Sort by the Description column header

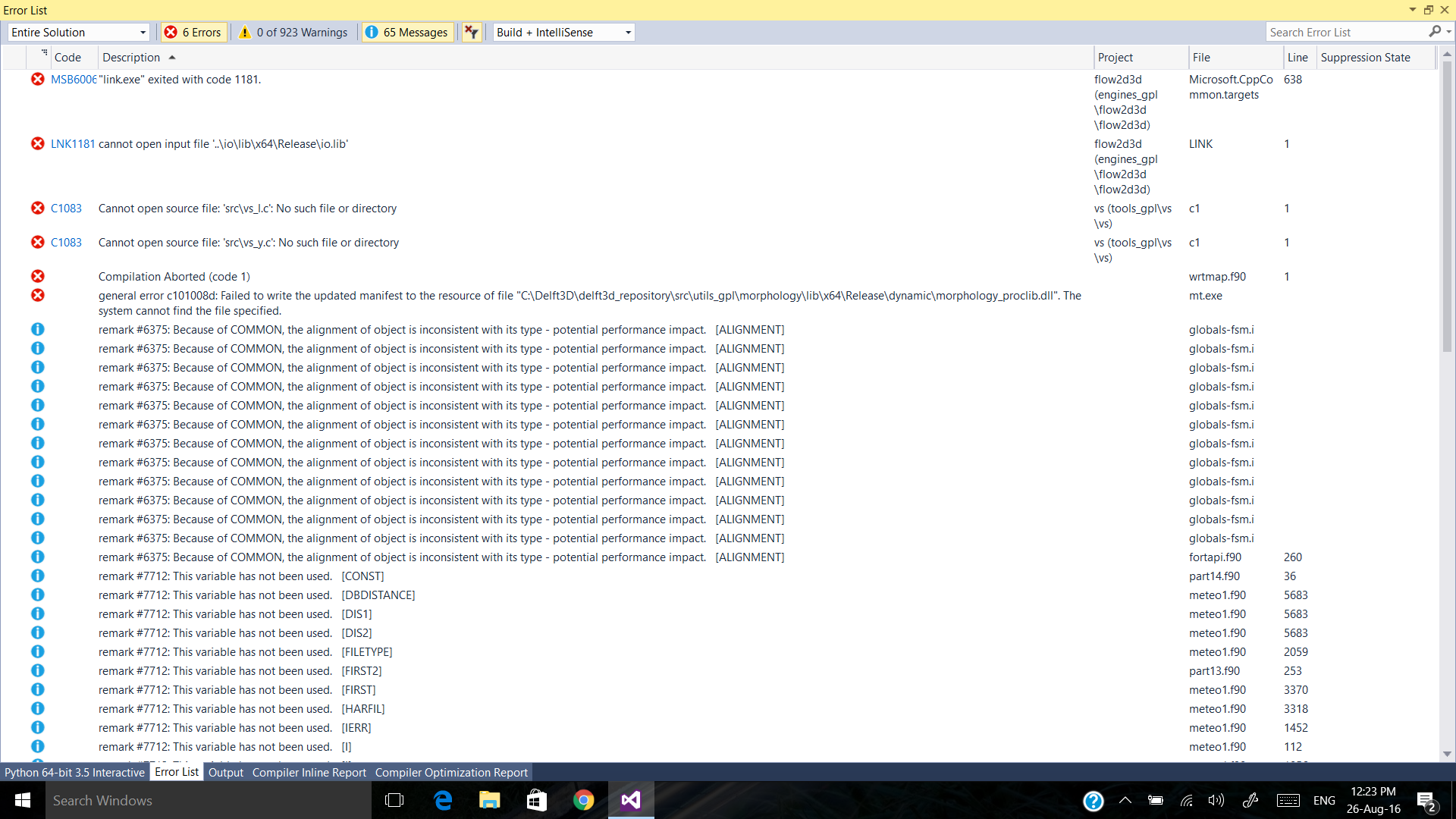131,58
